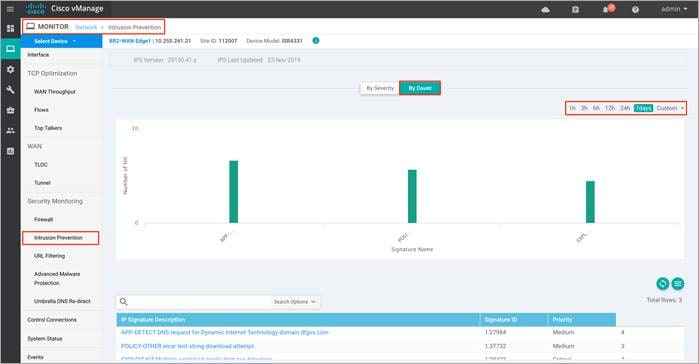Select the Monitor screen icon in left rail
The height and width of the screenshot is (364, 699).
[10, 49]
